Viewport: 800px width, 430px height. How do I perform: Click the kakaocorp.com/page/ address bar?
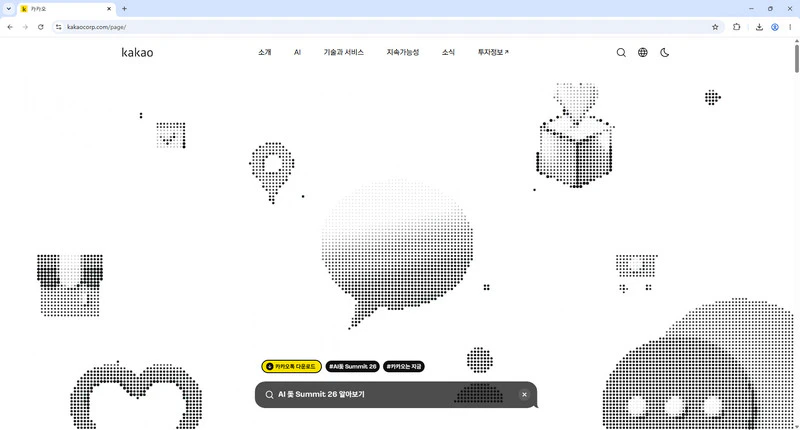click(x=388, y=27)
